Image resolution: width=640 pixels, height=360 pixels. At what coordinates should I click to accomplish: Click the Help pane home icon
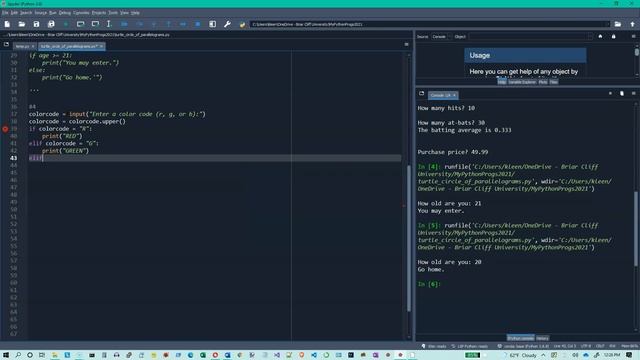coord(600,36)
